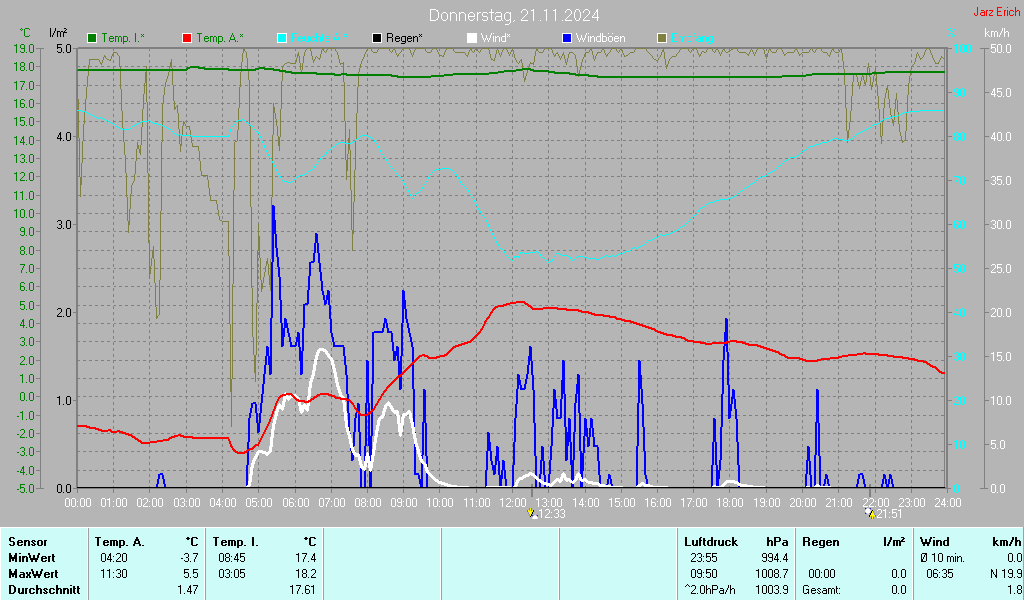Select the 'Temp. I.*' legend label

click(x=123, y=39)
